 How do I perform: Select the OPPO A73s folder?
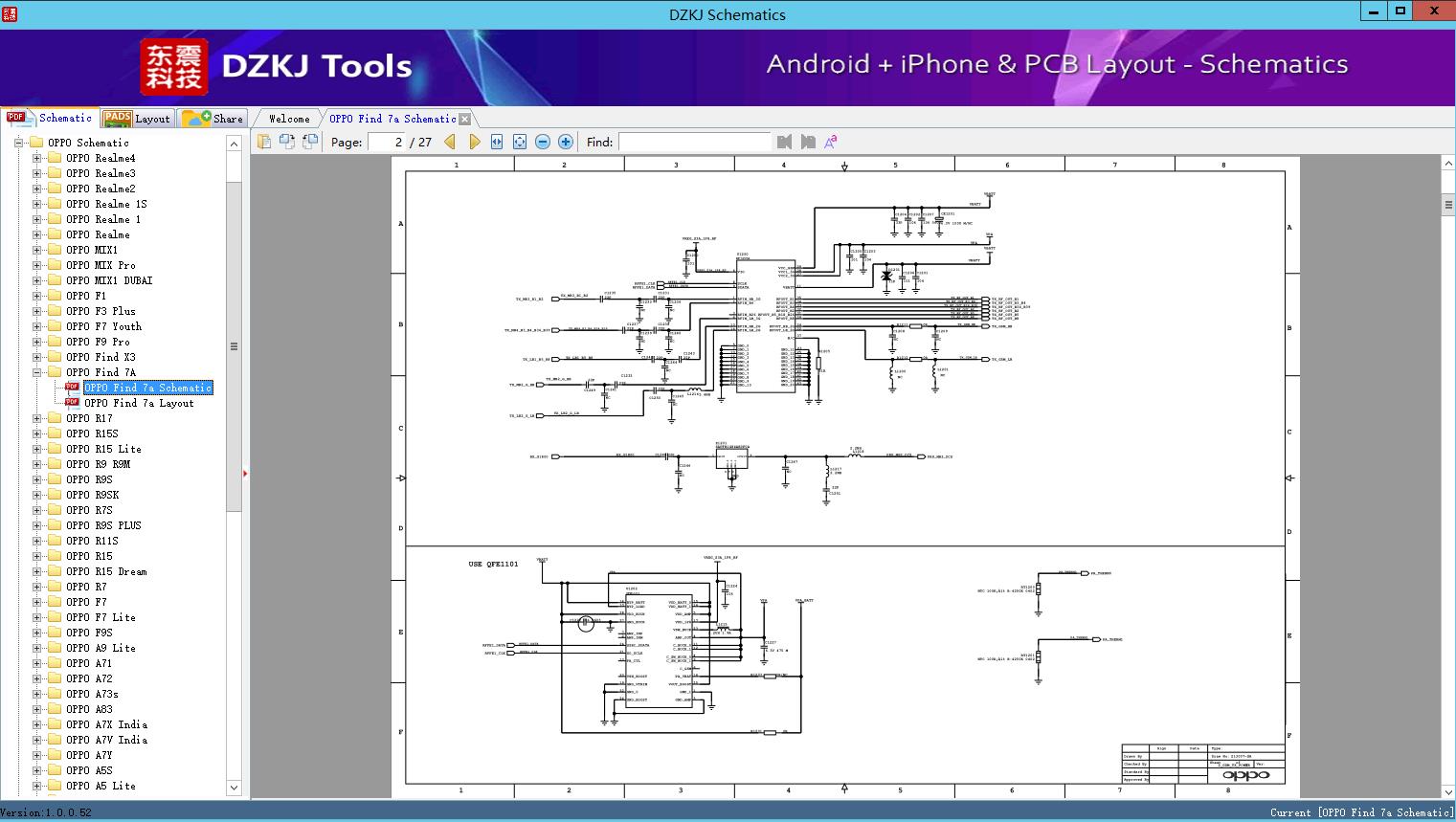(x=92, y=694)
